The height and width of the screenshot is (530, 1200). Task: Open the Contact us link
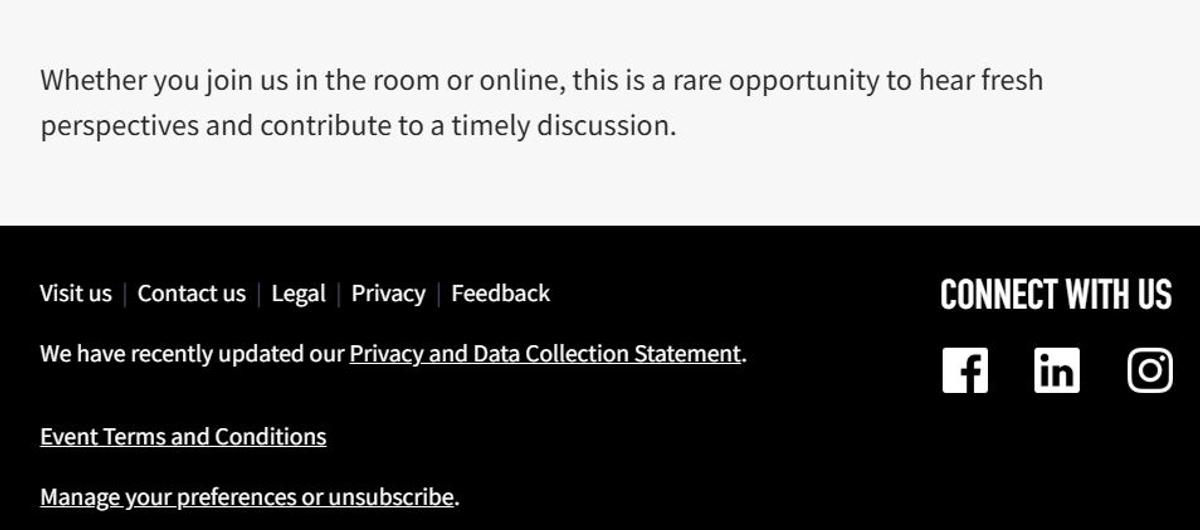pos(191,294)
